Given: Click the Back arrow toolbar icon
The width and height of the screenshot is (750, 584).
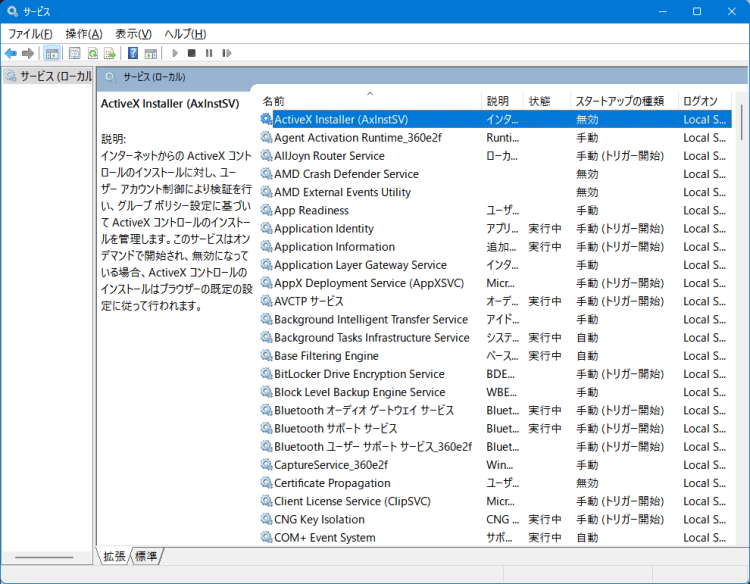Looking at the screenshot, I should click(x=11, y=53).
